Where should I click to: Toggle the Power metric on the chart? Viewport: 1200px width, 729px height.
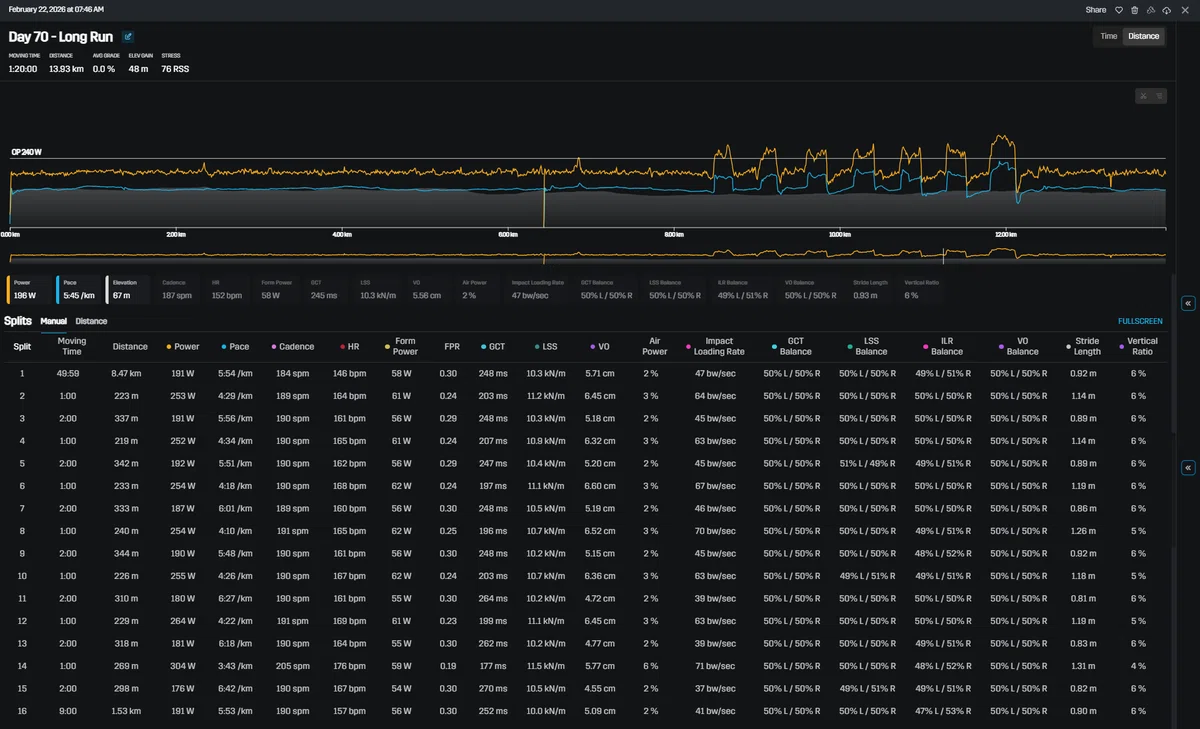[x=29, y=289]
